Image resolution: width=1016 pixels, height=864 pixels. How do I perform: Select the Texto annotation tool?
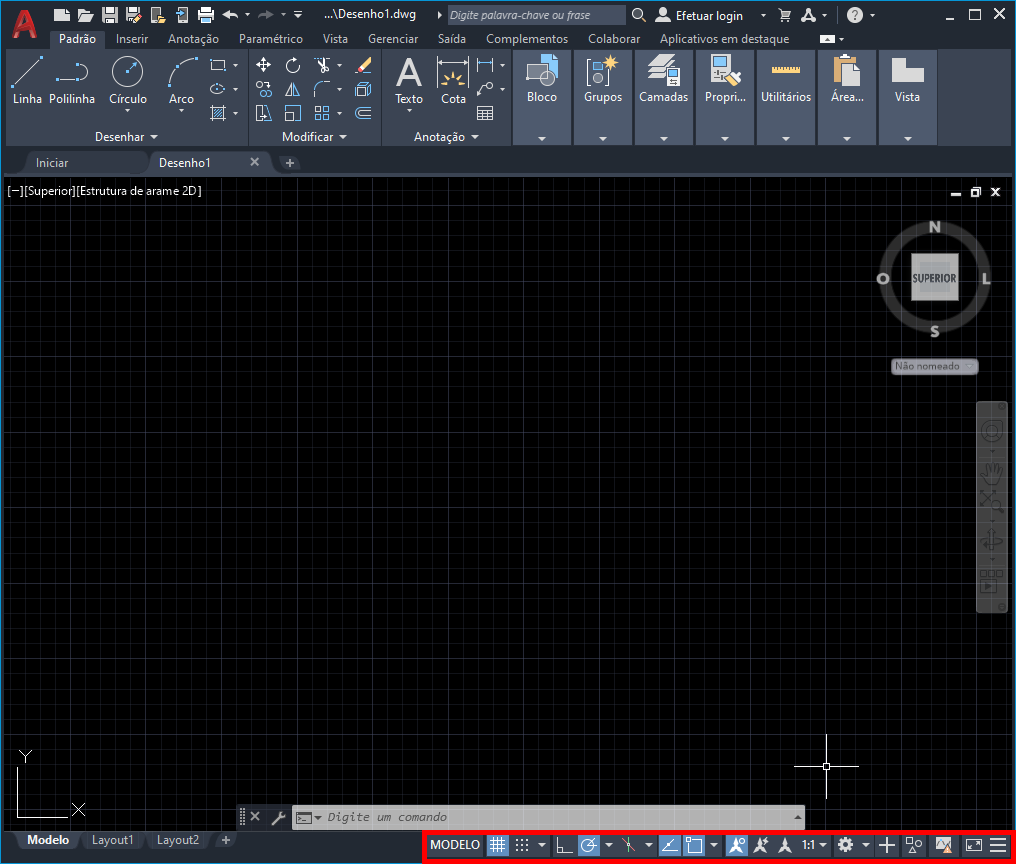[409, 80]
